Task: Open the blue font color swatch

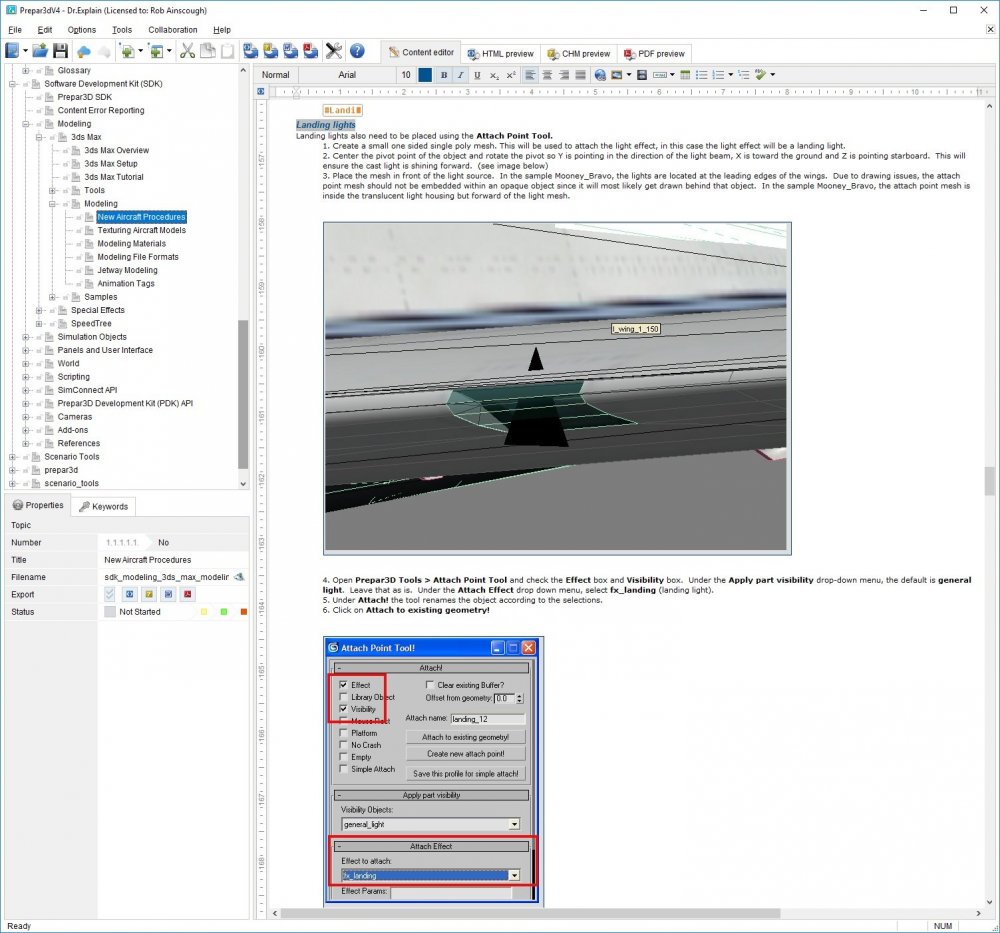Action: coord(425,75)
